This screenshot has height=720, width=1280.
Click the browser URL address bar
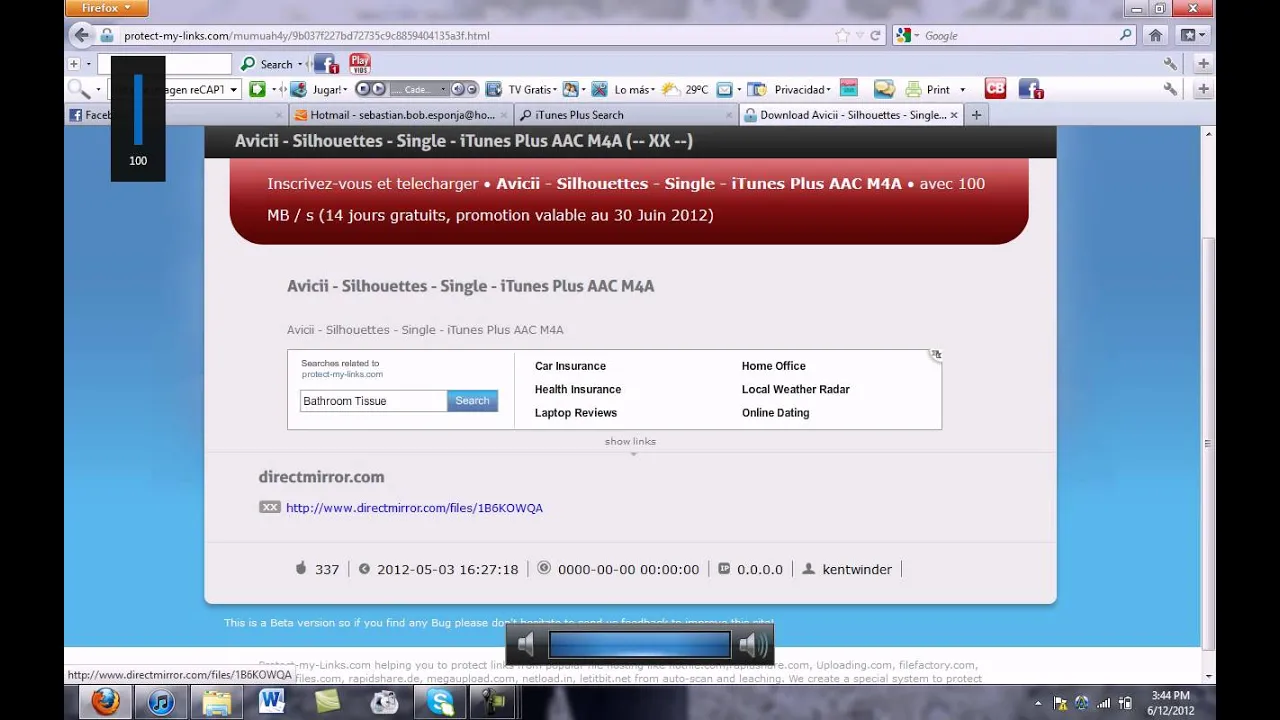click(x=475, y=35)
